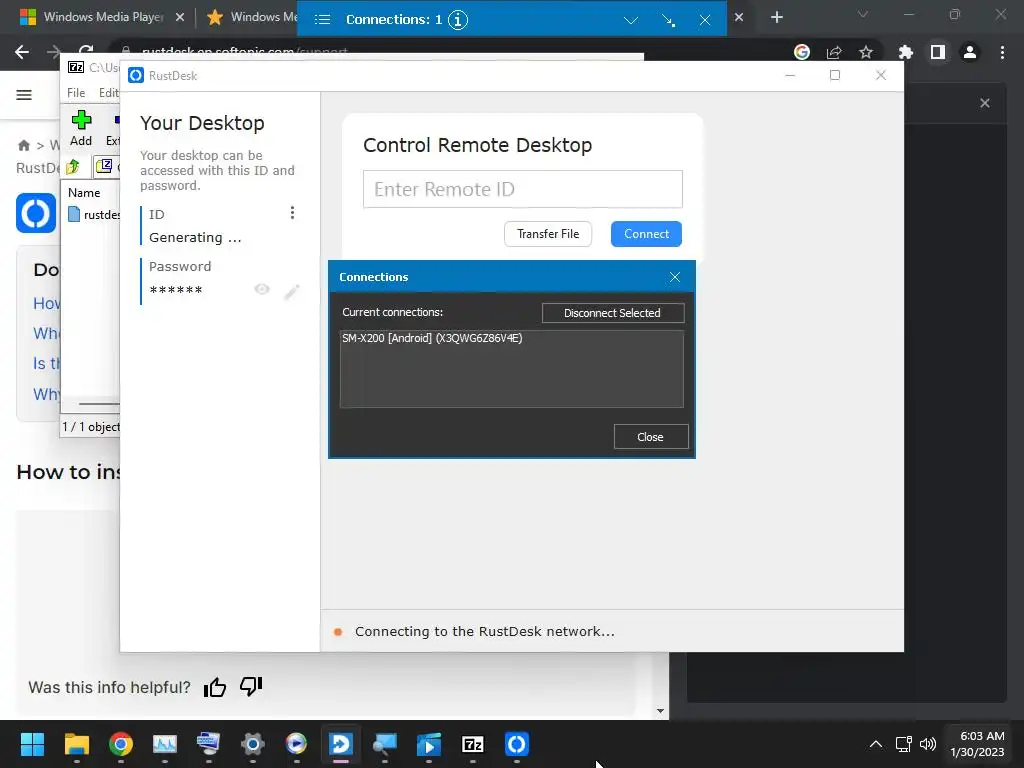
Task: Close the blue connection bar
Action: (x=705, y=20)
